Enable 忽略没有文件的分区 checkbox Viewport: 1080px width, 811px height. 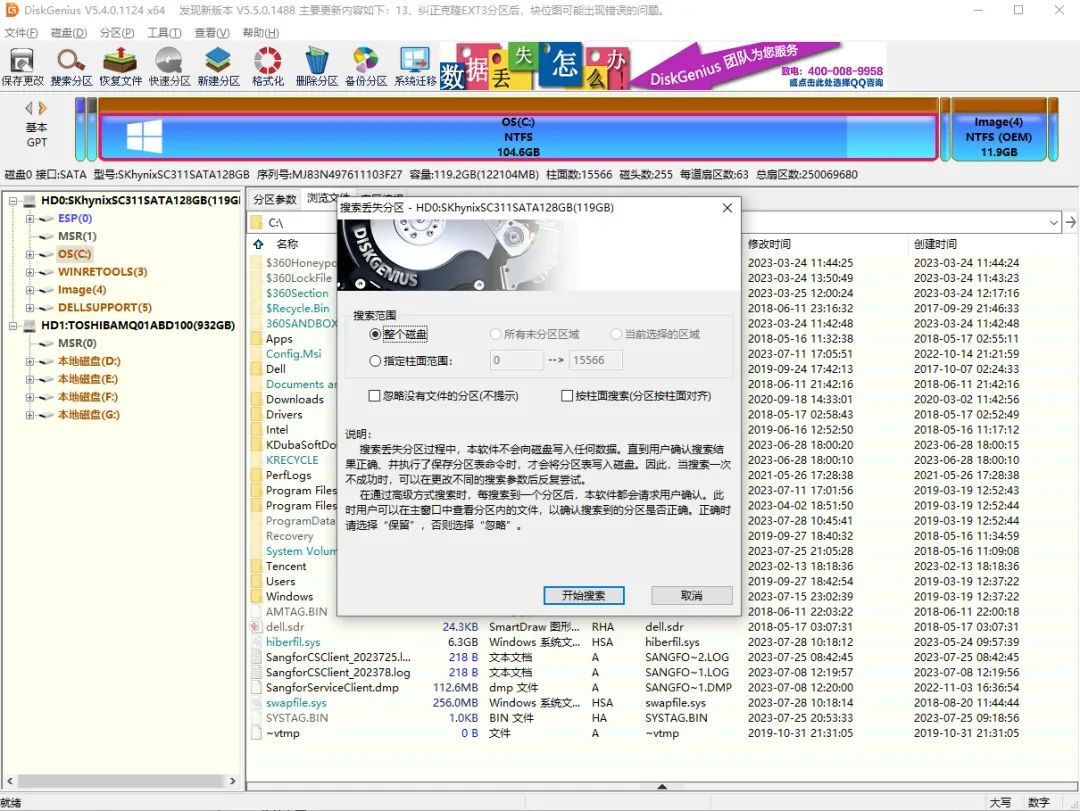click(x=374, y=396)
